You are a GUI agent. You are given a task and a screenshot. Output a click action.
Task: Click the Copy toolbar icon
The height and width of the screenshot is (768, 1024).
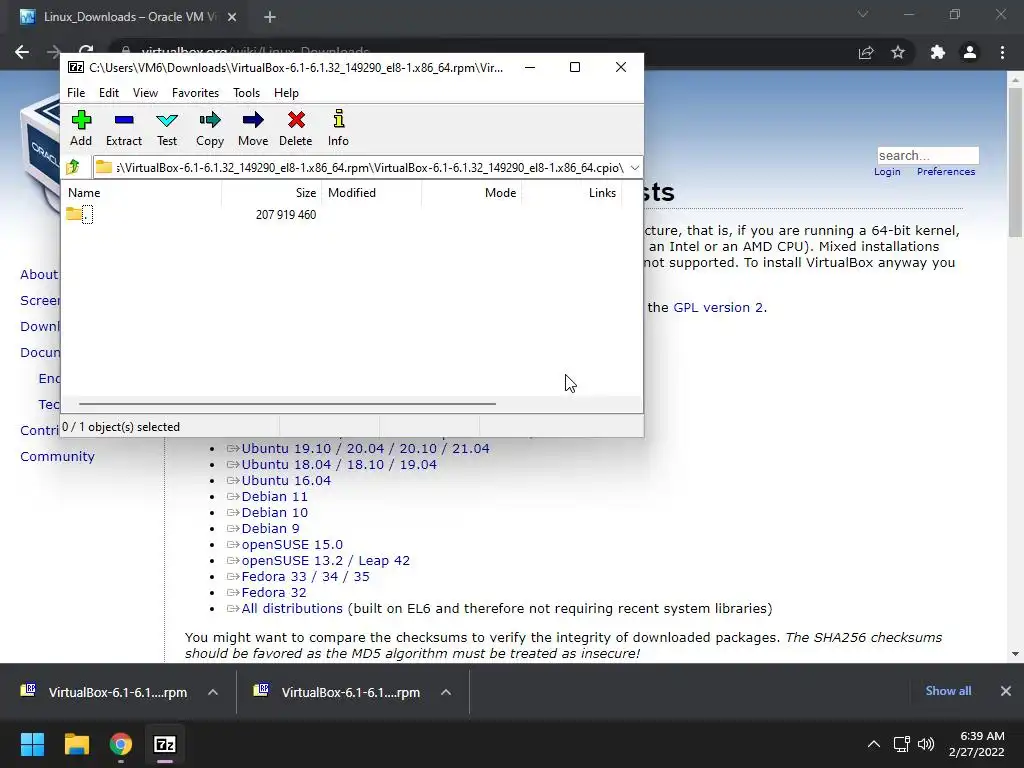click(210, 129)
